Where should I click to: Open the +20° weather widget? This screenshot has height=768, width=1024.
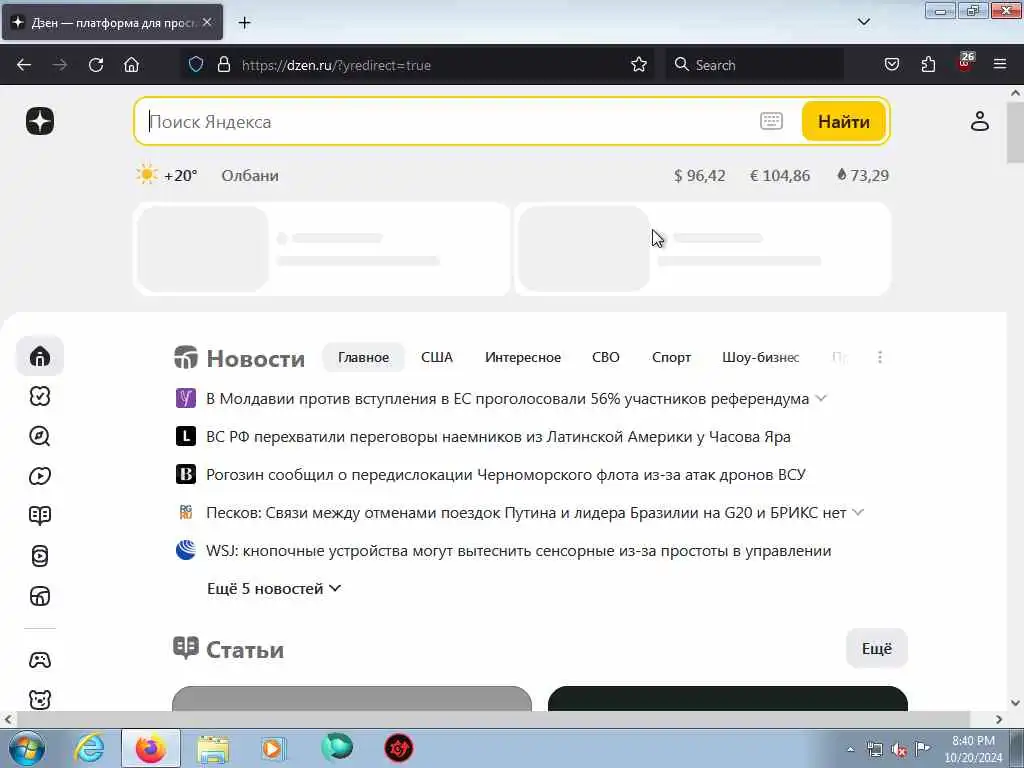click(166, 175)
